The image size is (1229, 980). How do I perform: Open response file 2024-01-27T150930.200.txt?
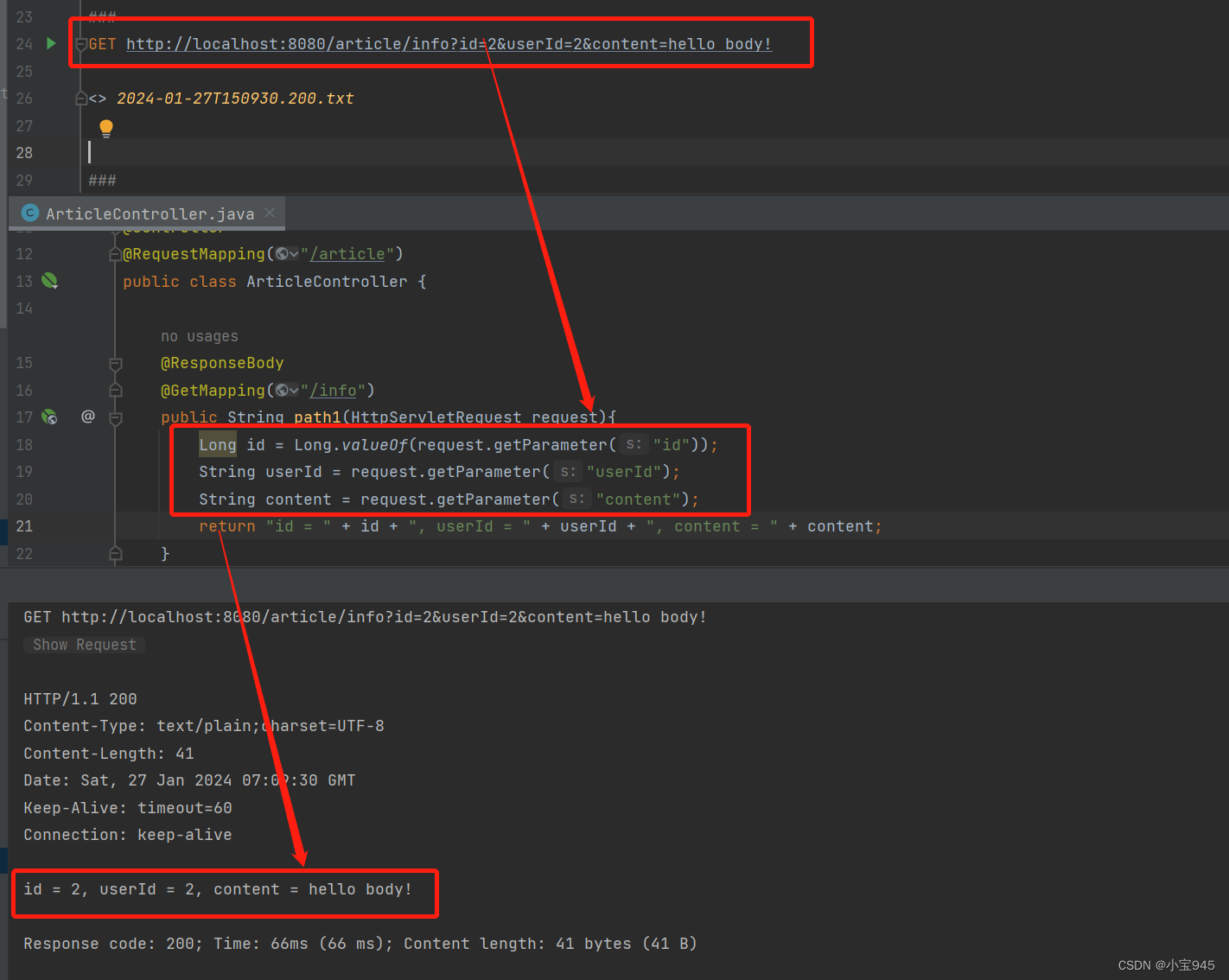coord(235,99)
